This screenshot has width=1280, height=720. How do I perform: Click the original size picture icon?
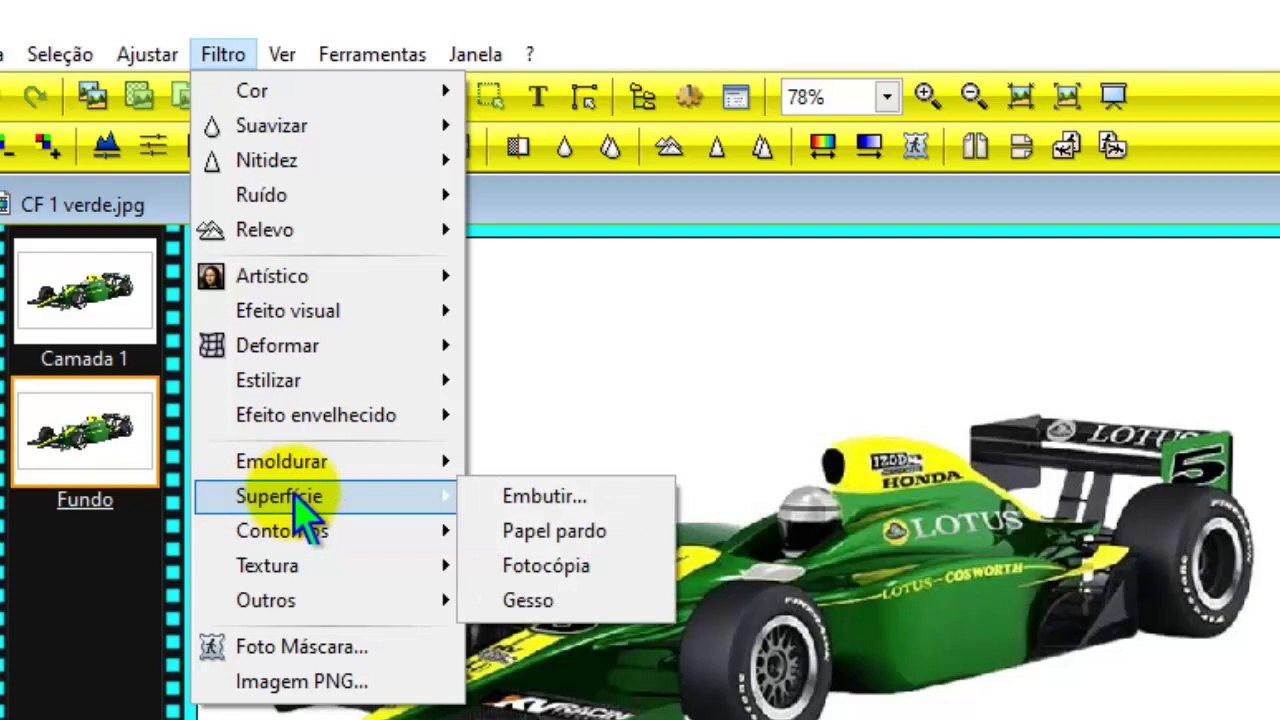pyautogui.click(x=1021, y=97)
